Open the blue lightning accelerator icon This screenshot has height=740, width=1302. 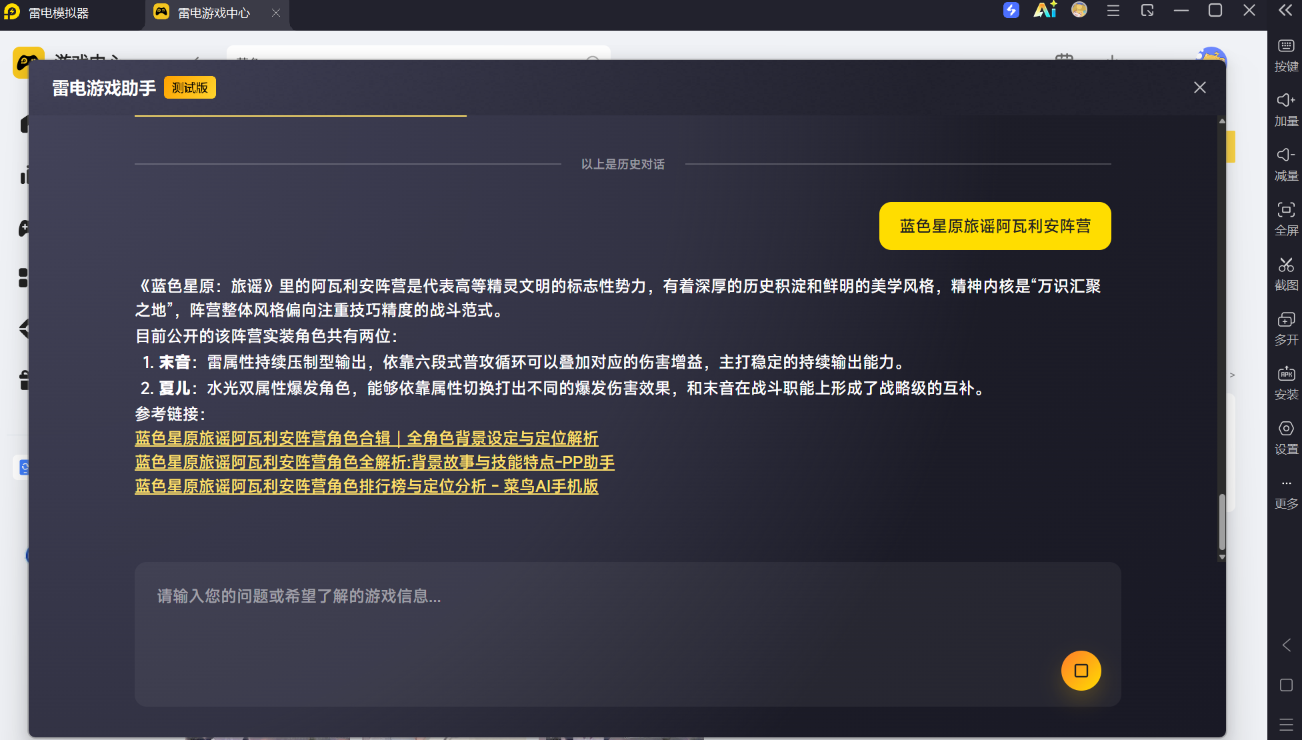[x=1011, y=10]
